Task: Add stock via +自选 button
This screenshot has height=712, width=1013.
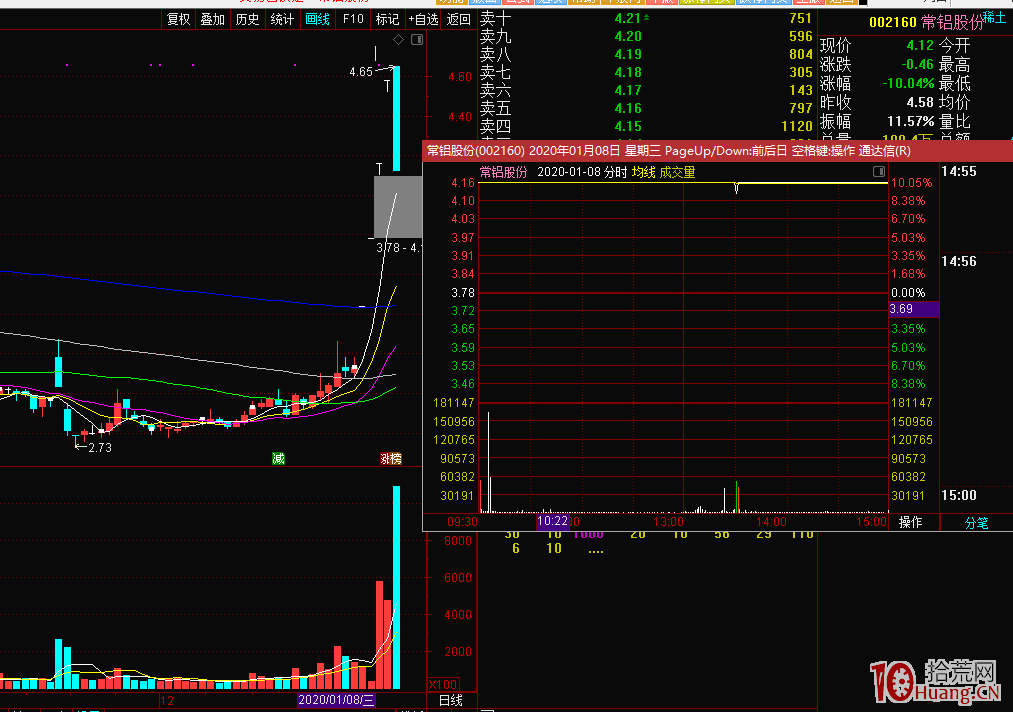Action: point(423,19)
